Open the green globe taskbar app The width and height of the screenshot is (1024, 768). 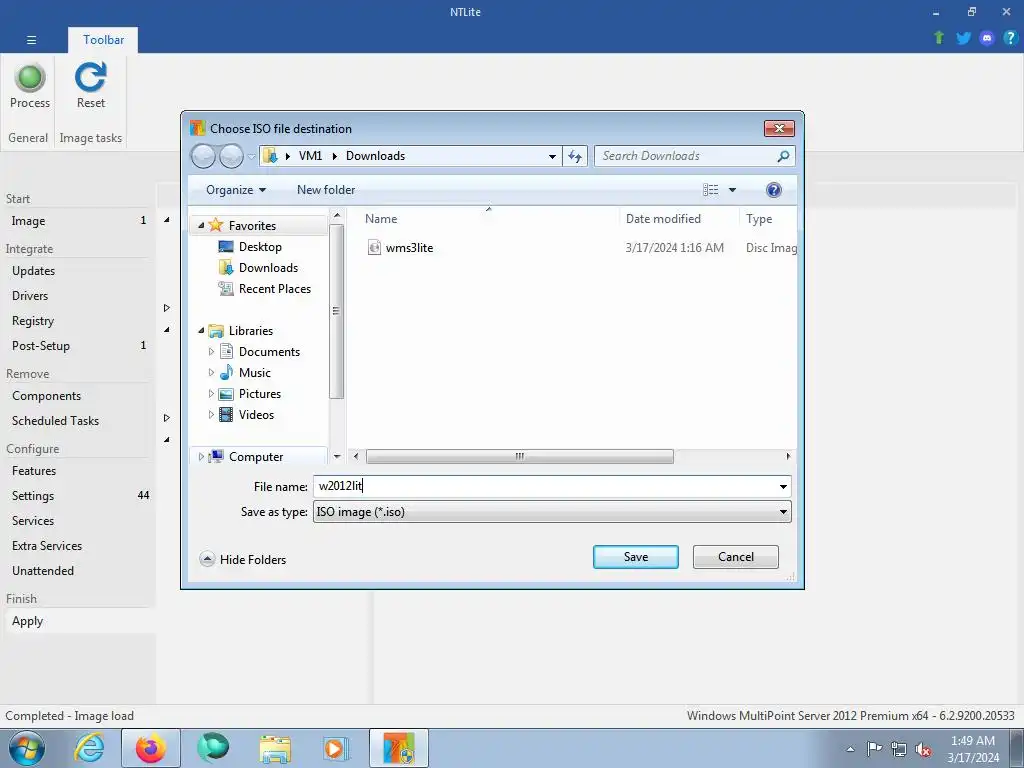coord(213,748)
